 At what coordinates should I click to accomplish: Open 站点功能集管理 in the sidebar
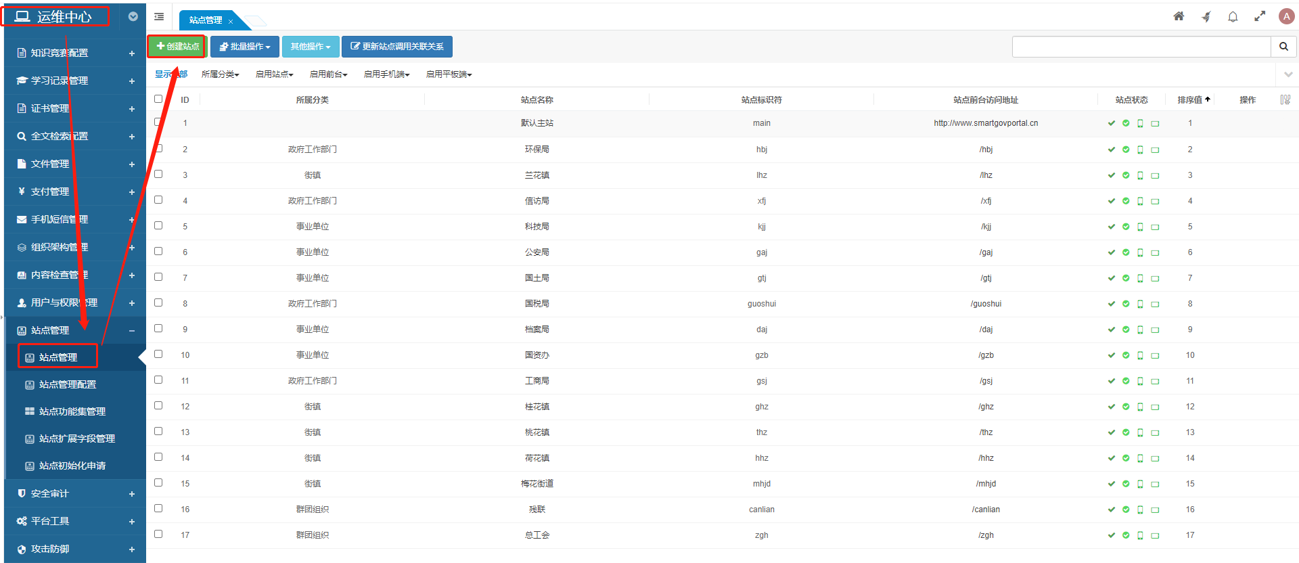click(72, 411)
